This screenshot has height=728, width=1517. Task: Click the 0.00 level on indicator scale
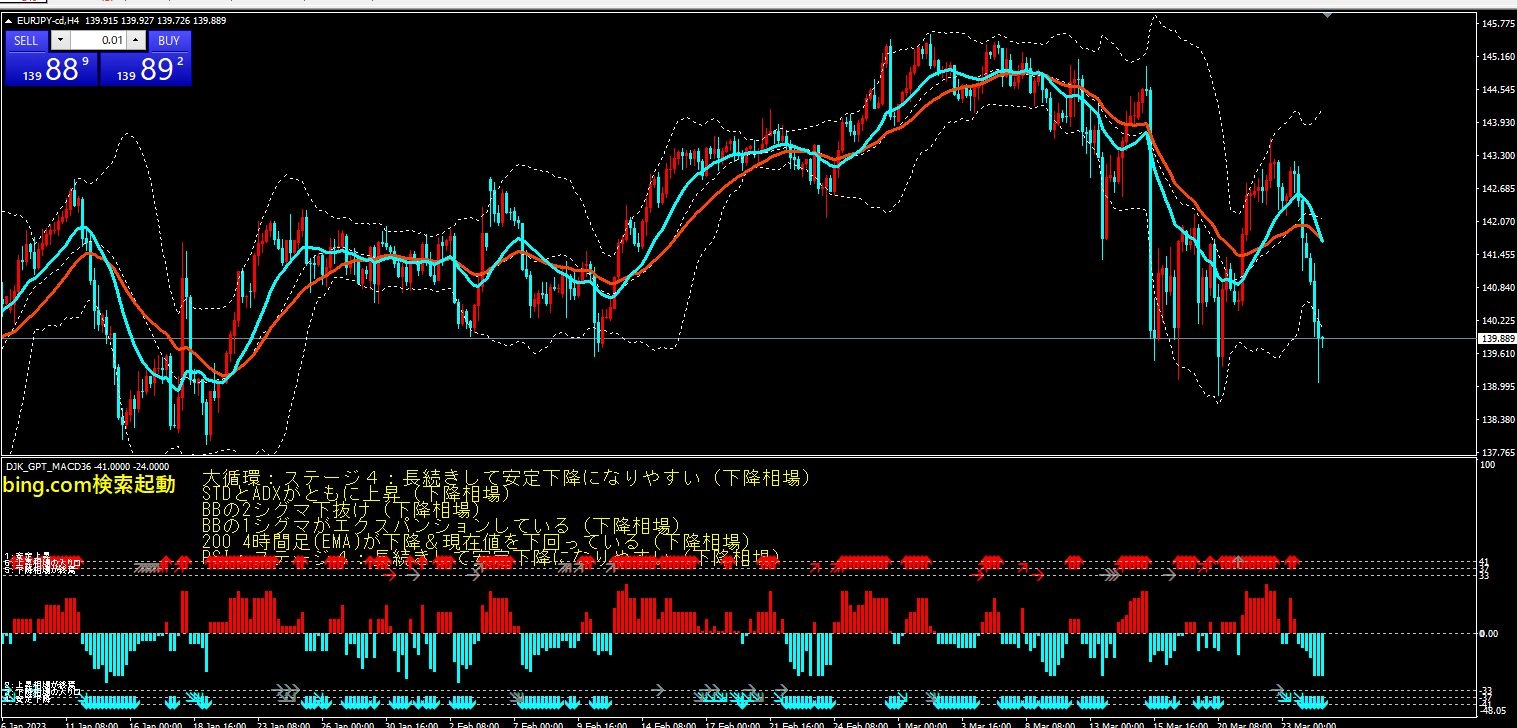1488,633
